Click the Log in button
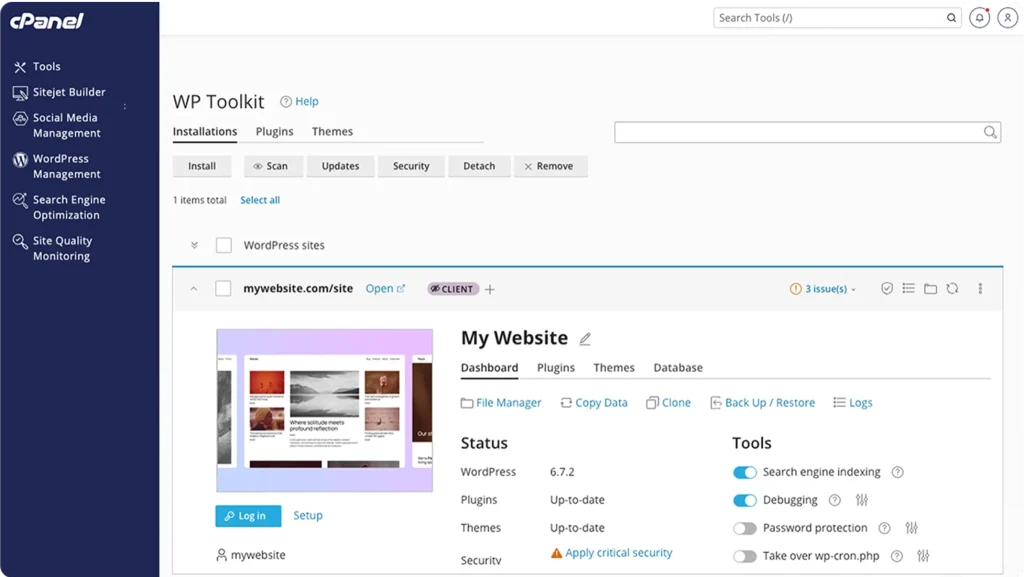 point(248,515)
